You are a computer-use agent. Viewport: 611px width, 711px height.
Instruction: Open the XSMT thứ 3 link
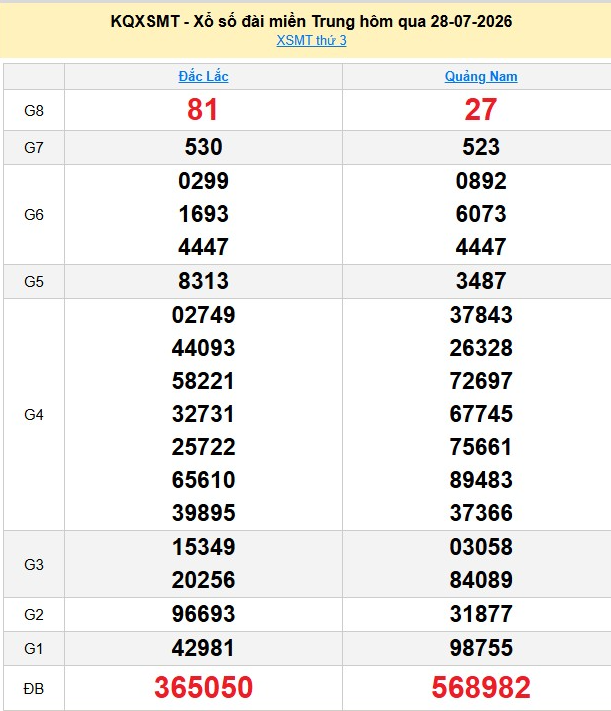pos(311,40)
